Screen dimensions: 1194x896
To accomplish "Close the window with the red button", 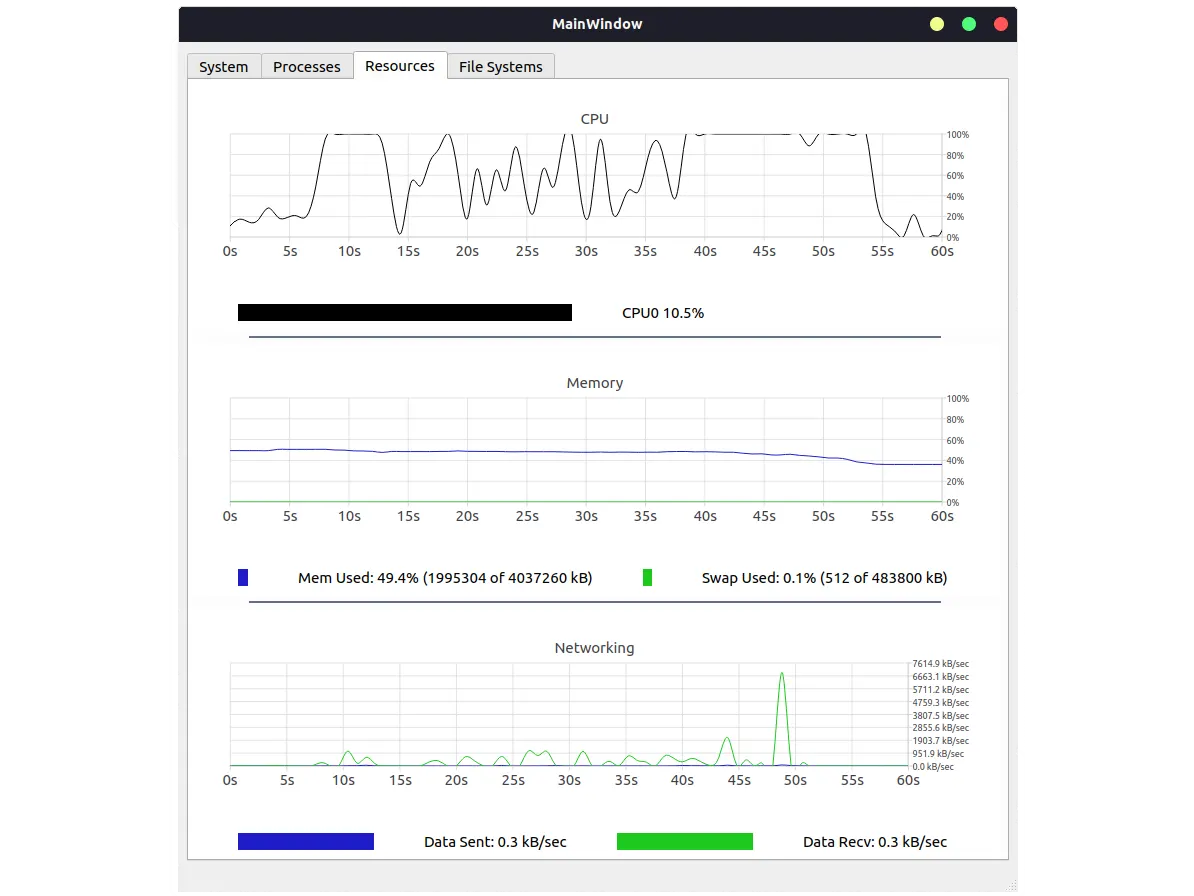I will (x=1001, y=24).
